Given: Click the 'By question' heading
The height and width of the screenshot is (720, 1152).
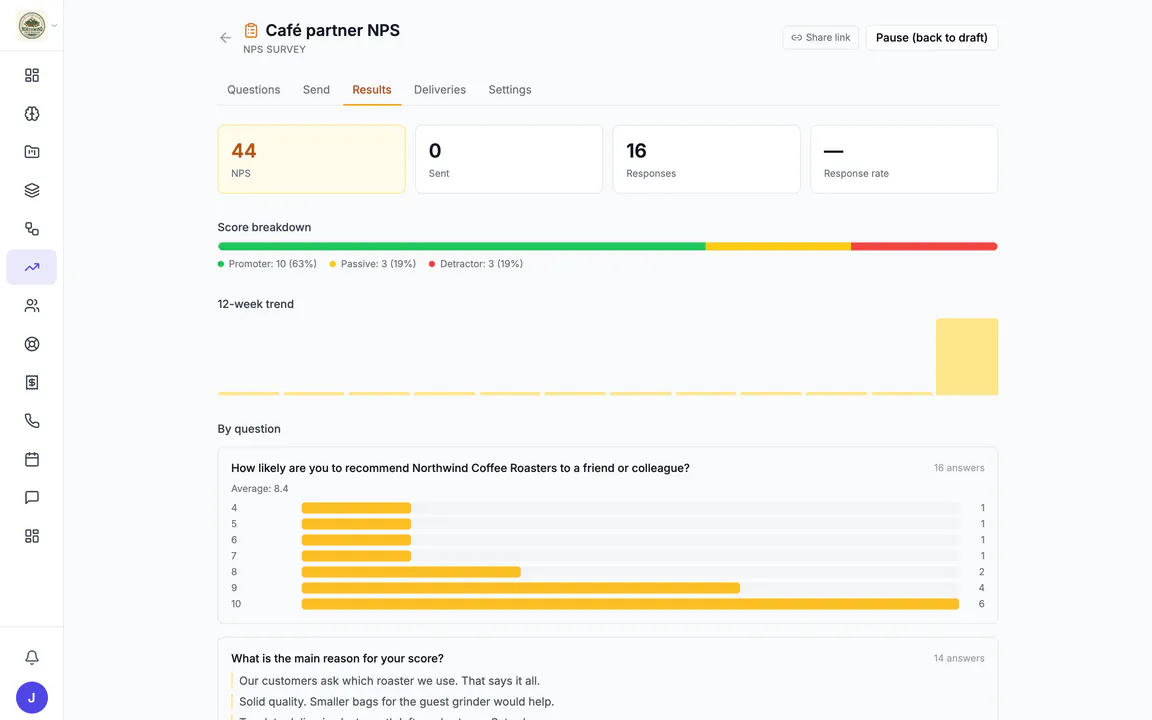Looking at the screenshot, I should pos(249,429).
